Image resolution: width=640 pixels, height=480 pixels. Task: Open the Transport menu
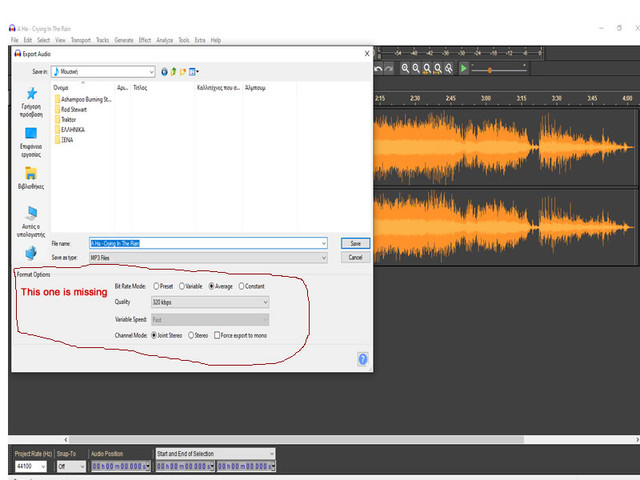tap(81, 40)
